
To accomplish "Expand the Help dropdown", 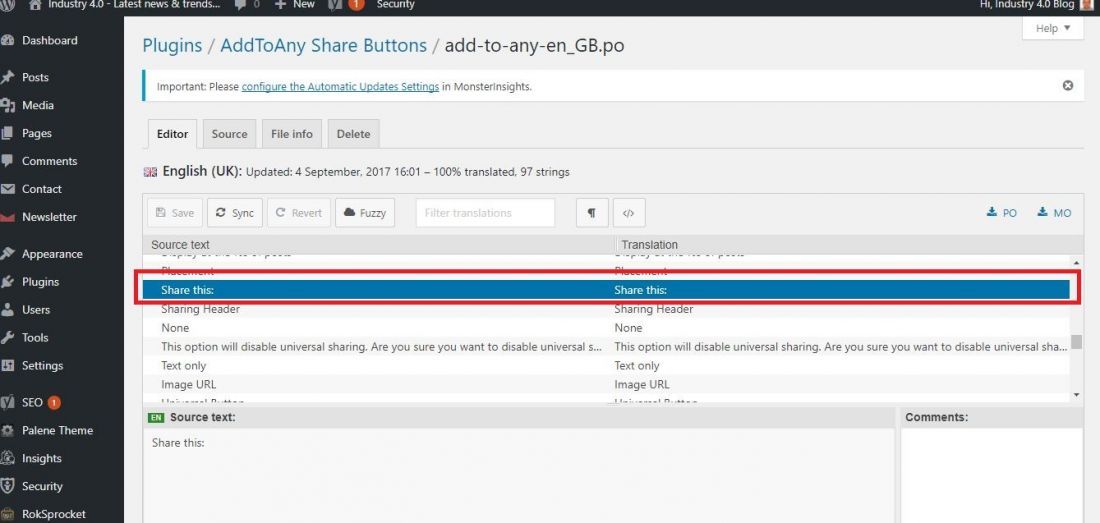I will tap(1053, 28).
